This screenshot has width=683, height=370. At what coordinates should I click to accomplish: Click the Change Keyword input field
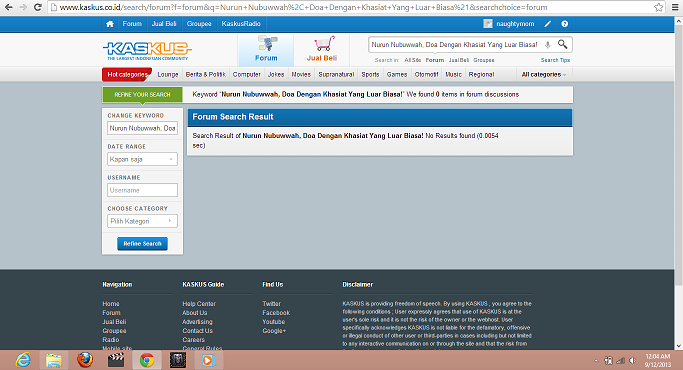pos(142,128)
